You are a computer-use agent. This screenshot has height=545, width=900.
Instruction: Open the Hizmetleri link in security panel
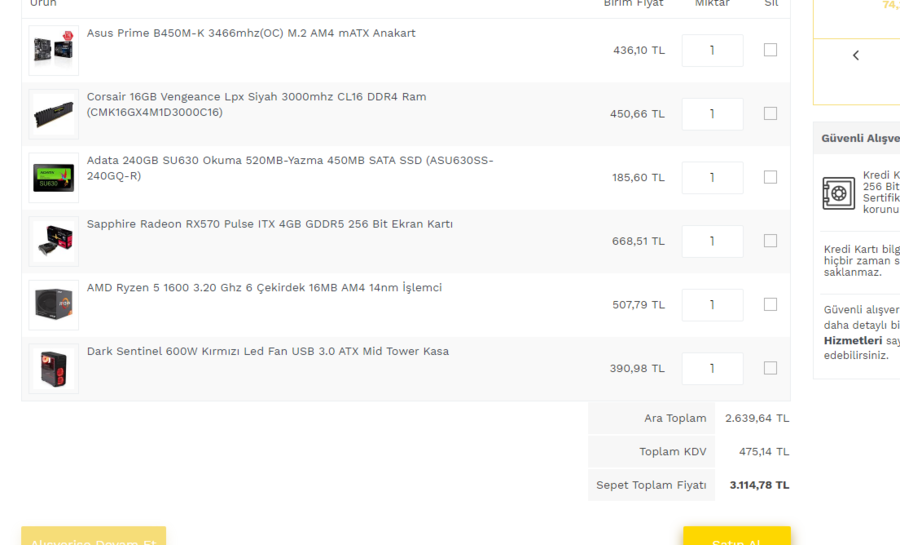(852, 341)
